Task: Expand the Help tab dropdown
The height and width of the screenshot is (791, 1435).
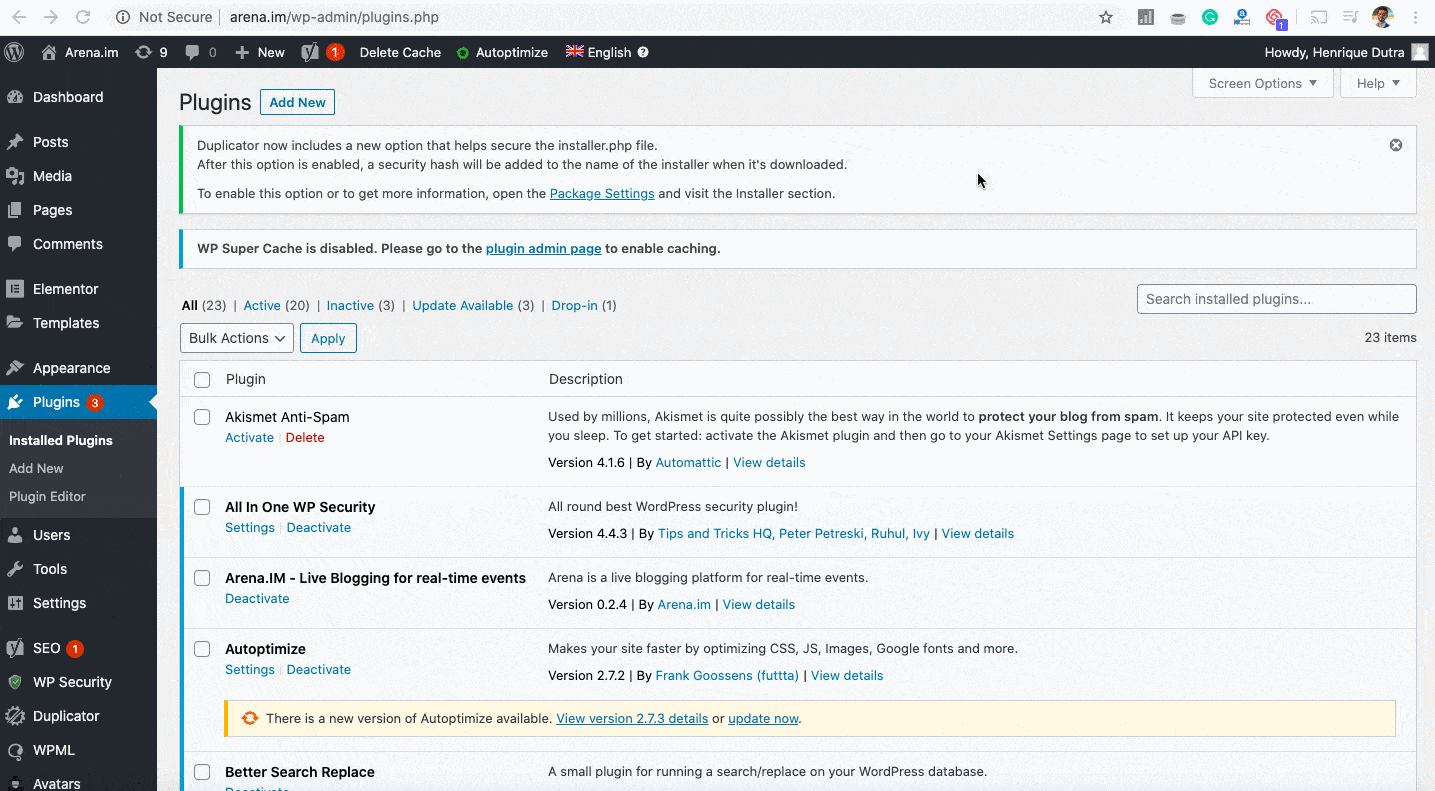Action: click(x=1377, y=83)
